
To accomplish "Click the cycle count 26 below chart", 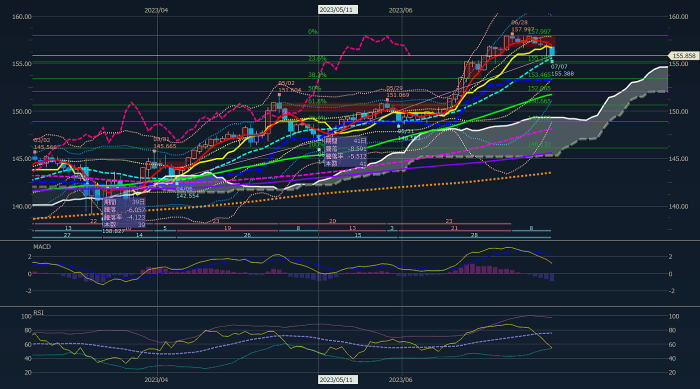I will (x=247, y=235).
